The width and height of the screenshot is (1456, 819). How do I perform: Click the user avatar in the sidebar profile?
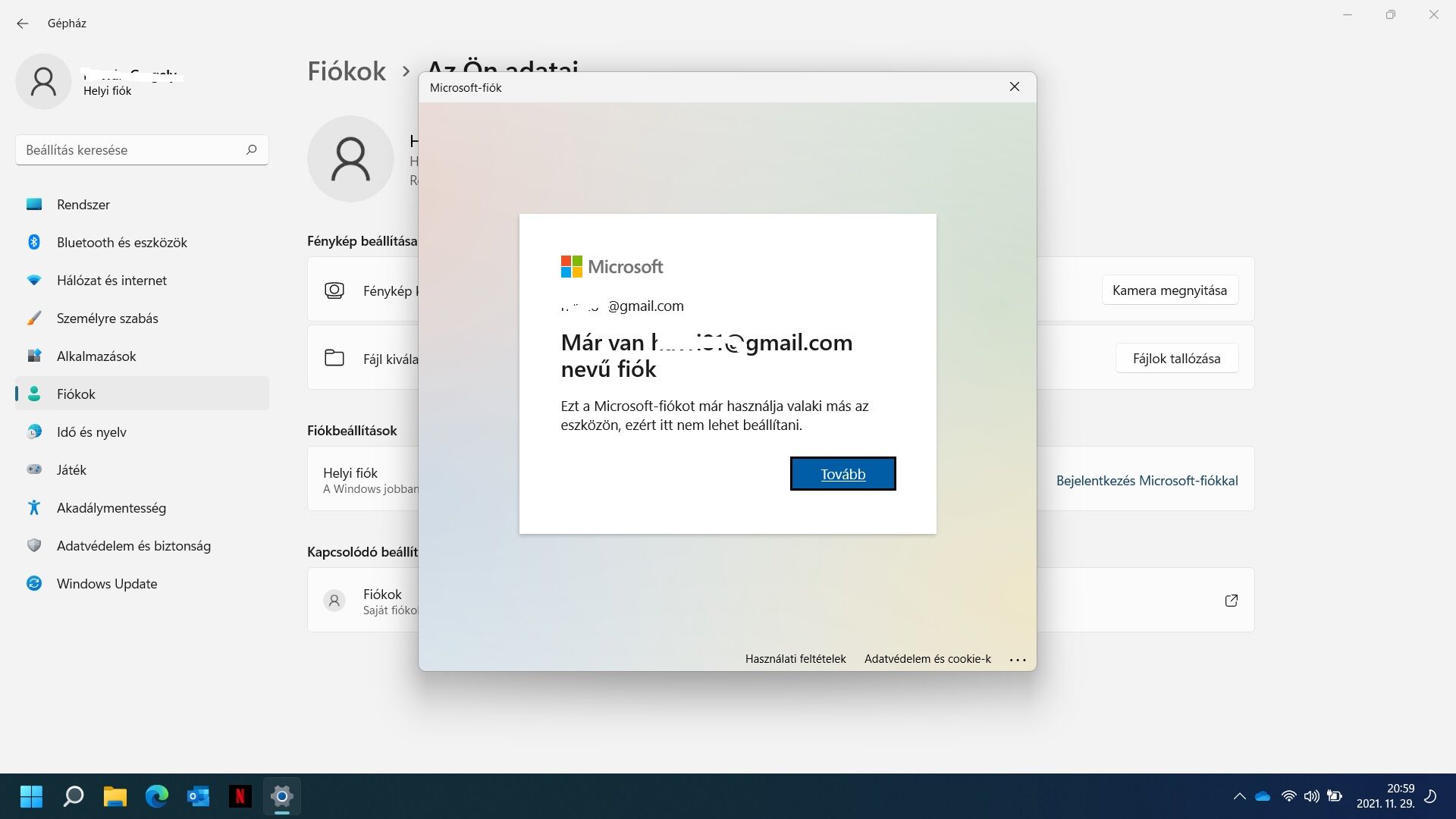pyautogui.click(x=43, y=81)
